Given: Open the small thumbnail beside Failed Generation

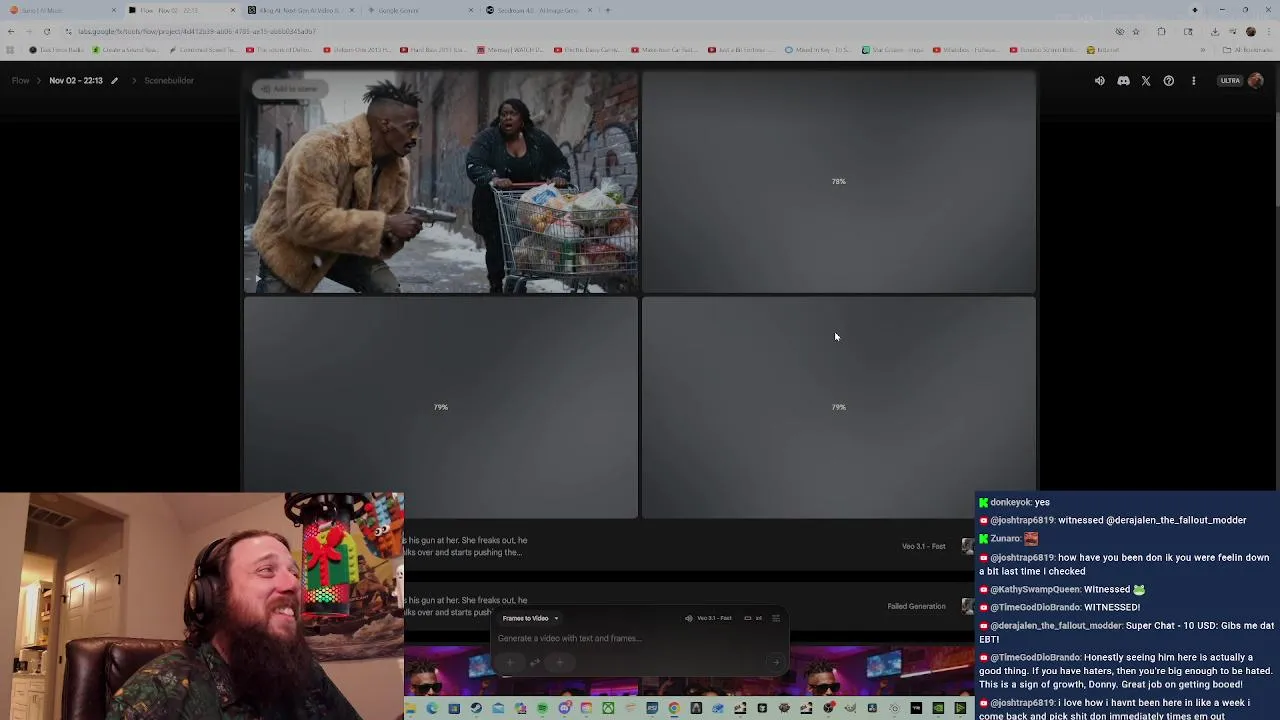Looking at the screenshot, I should pos(967,606).
